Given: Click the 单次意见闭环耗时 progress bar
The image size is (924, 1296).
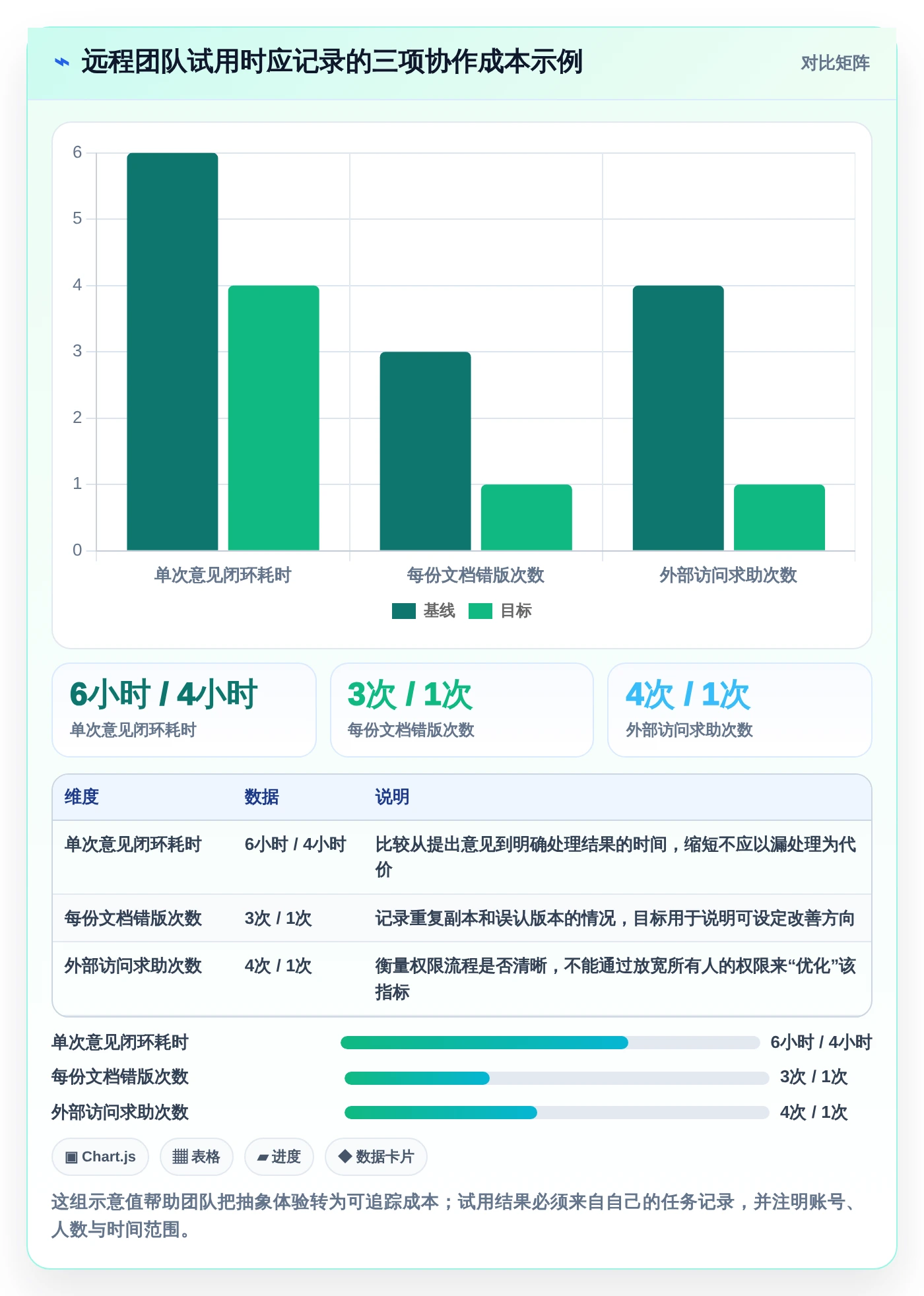Looking at the screenshot, I should tap(550, 1043).
